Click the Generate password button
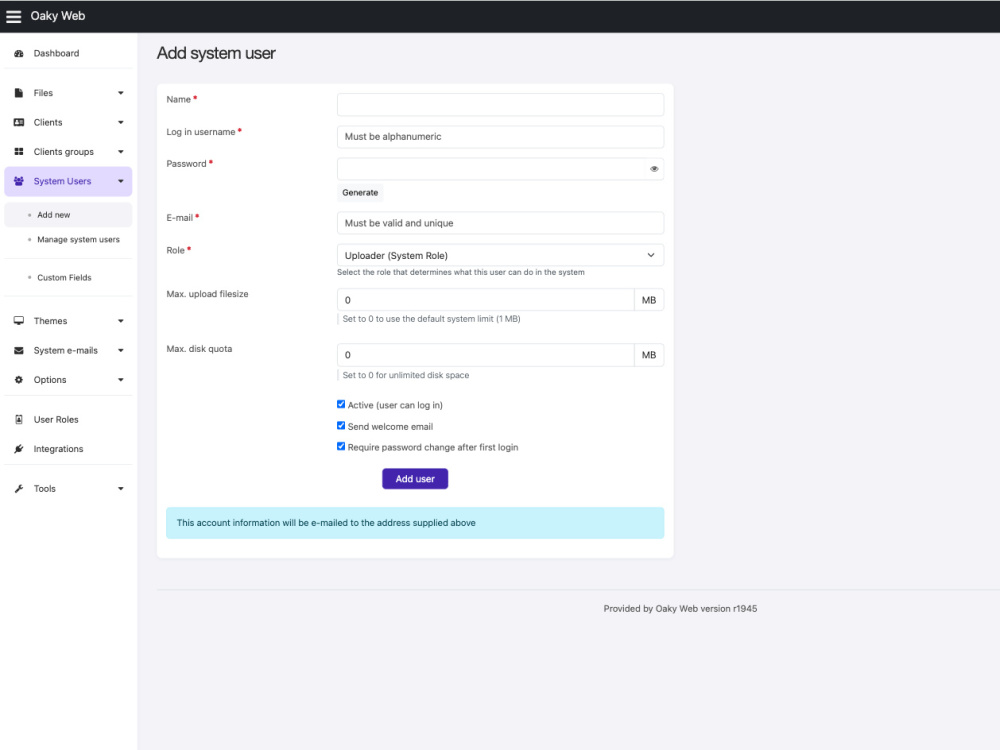Viewport: 1000px width, 750px height. pos(360,193)
